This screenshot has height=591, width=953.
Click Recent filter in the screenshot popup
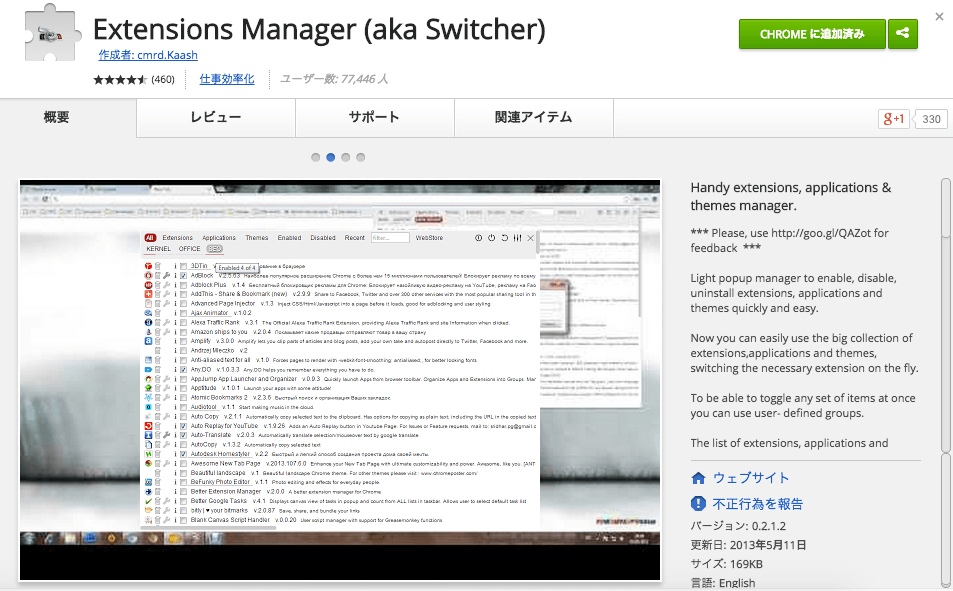click(354, 238)
